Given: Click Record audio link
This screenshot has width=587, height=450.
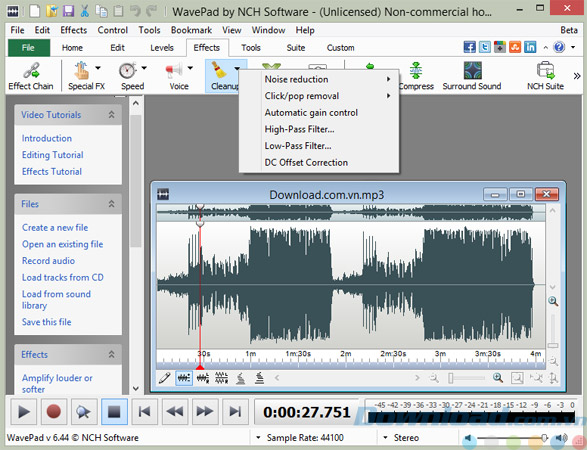Looking at the screenshot, I should (x=48, y=261).
